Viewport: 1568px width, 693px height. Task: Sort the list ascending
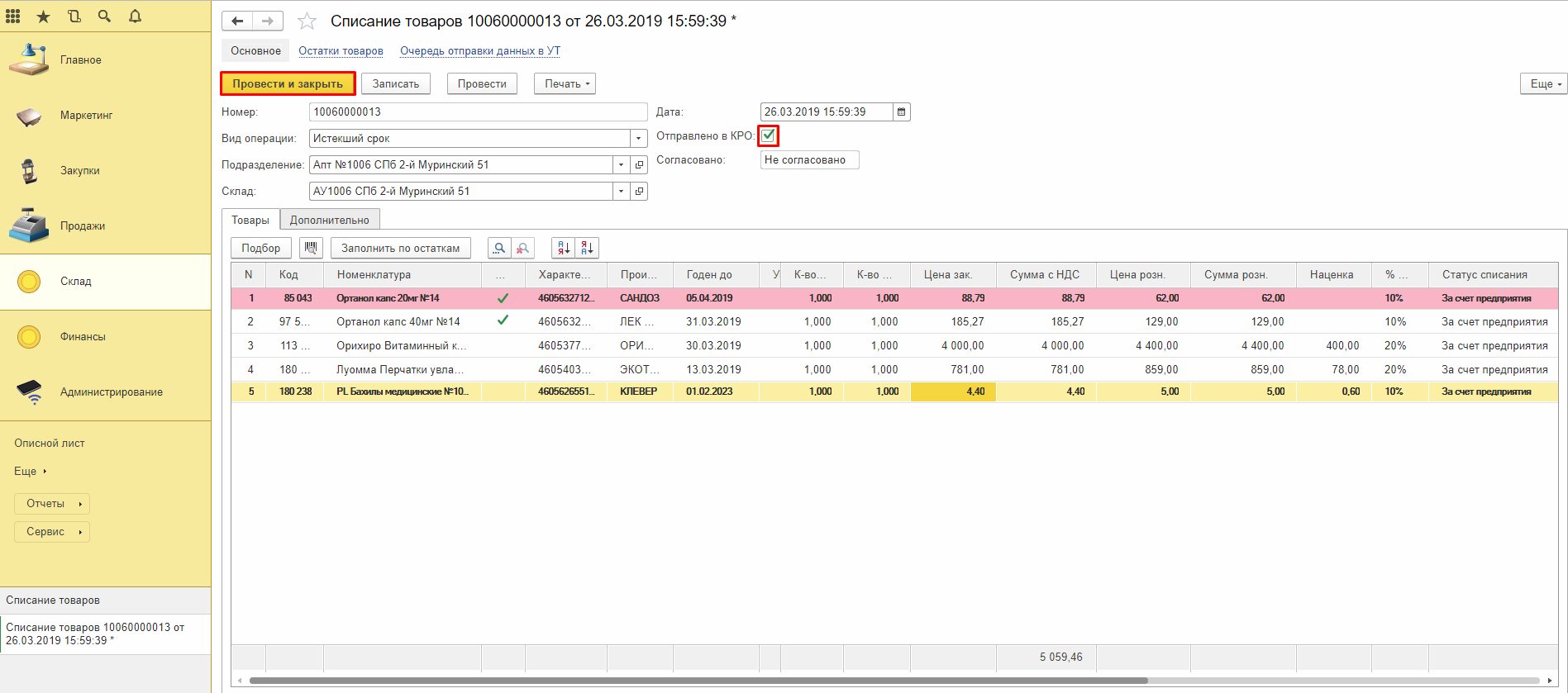[x=564, y=248]
